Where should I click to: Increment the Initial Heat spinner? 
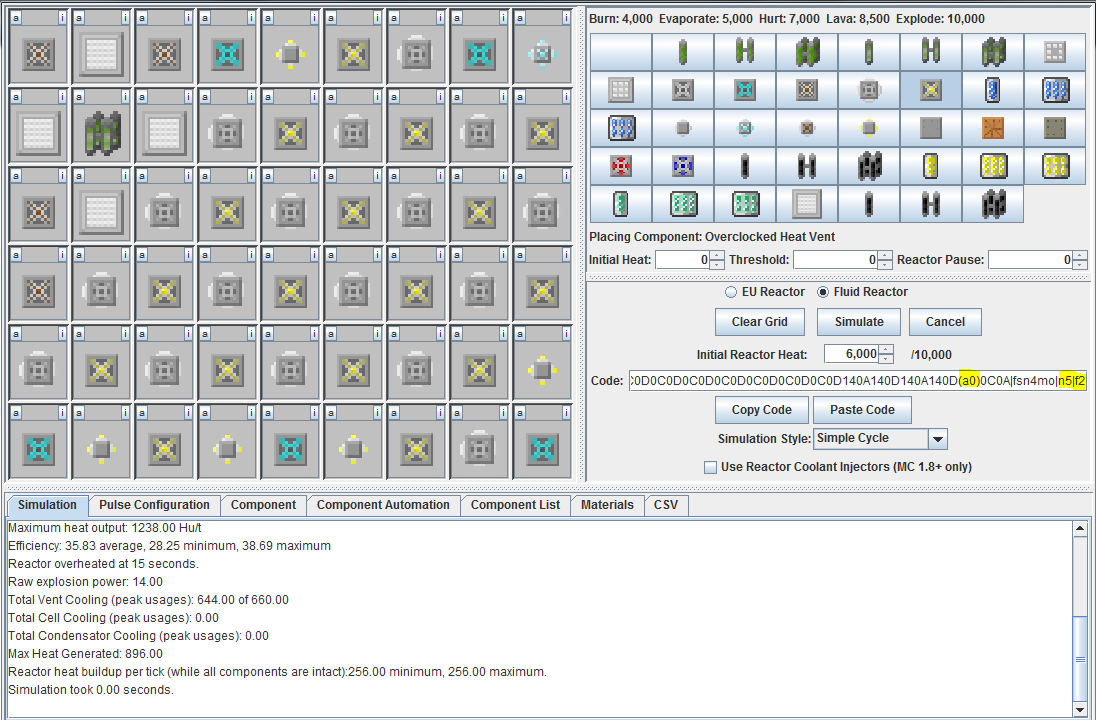(x=718, y=256)
